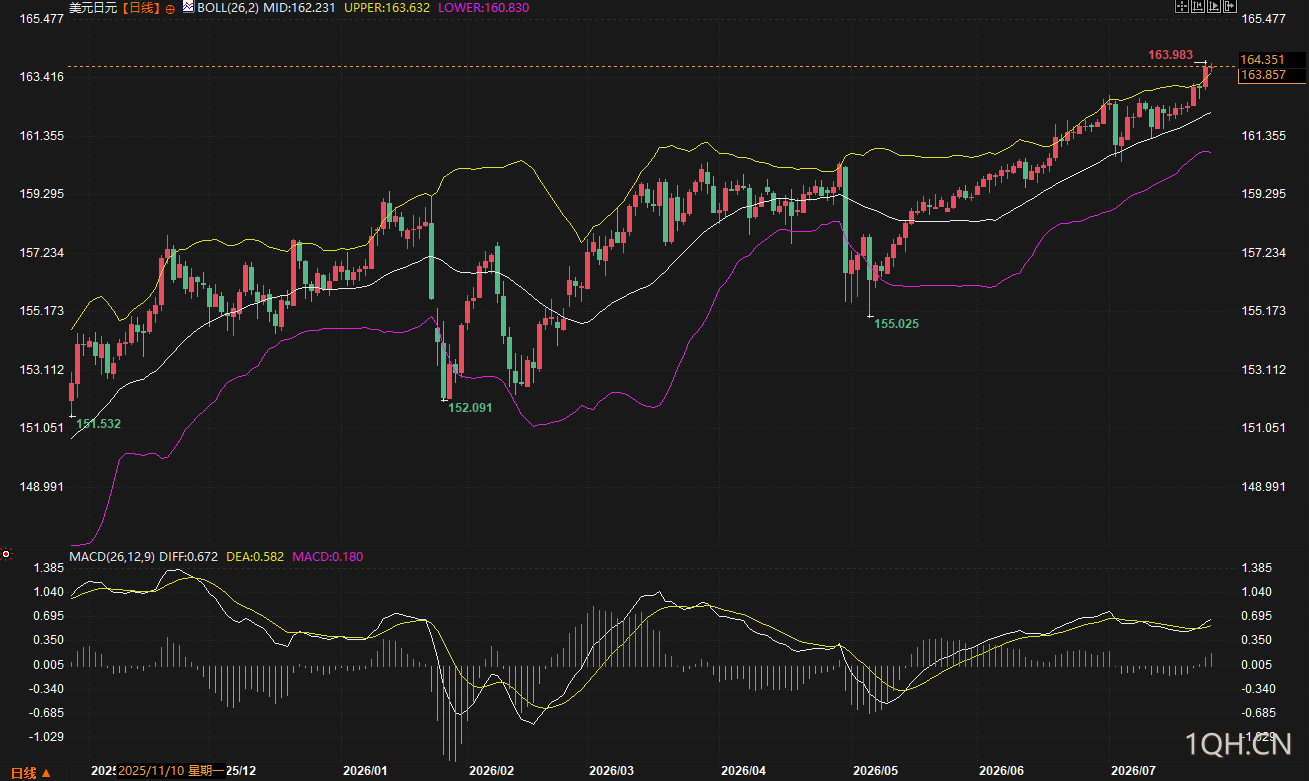Viewport: 1309px width, 781px height.
Task: Click the orange circled-plus icon beside 日线
Action: 170,8
